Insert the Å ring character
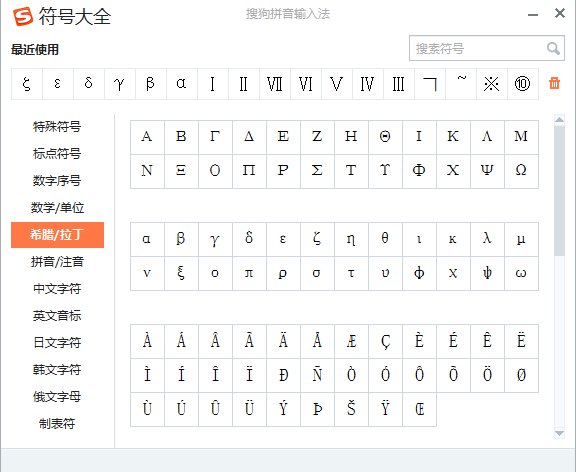Viewport: 576px width, 472px height. click(317, 341)
